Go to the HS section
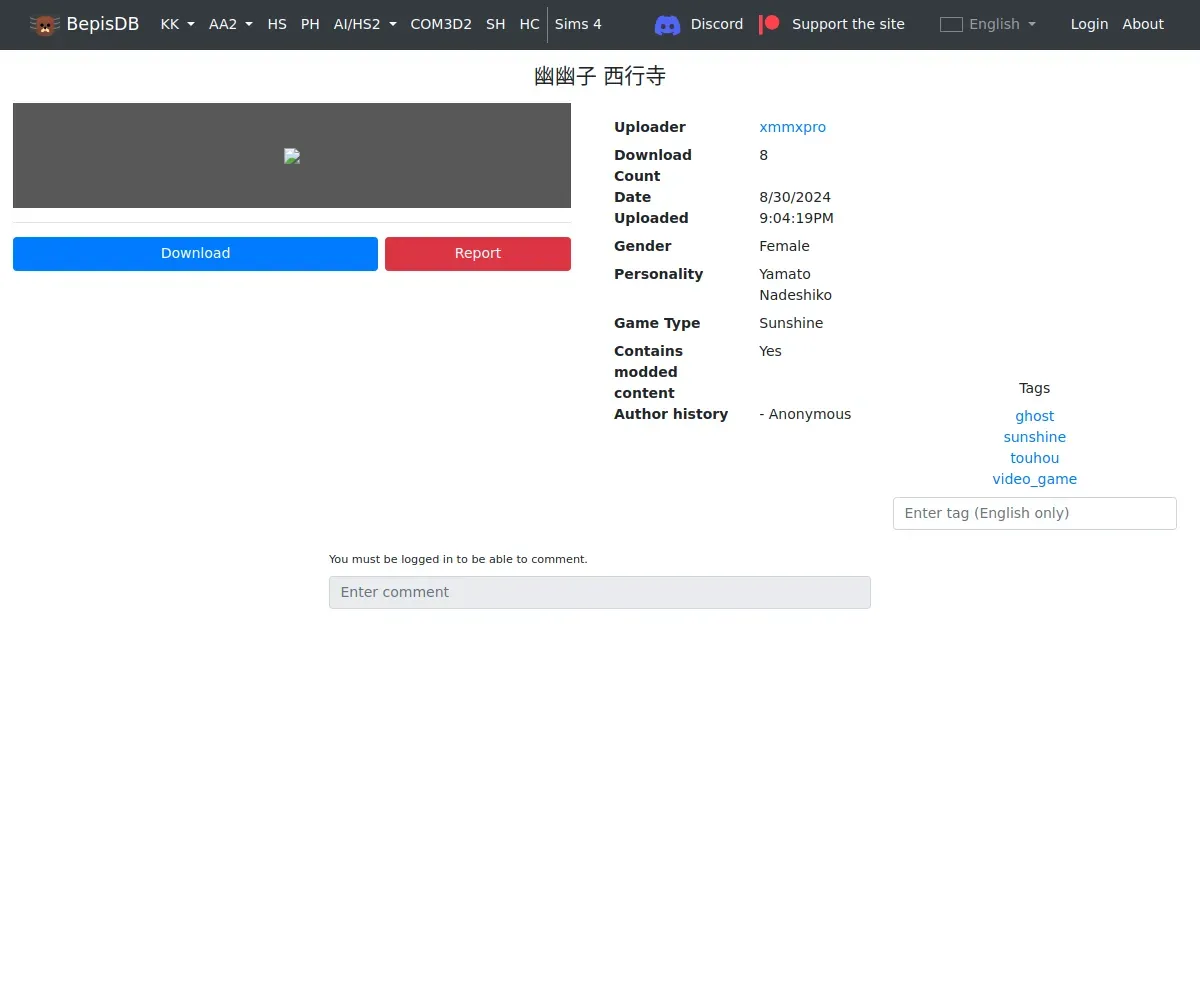 point(277,24)
